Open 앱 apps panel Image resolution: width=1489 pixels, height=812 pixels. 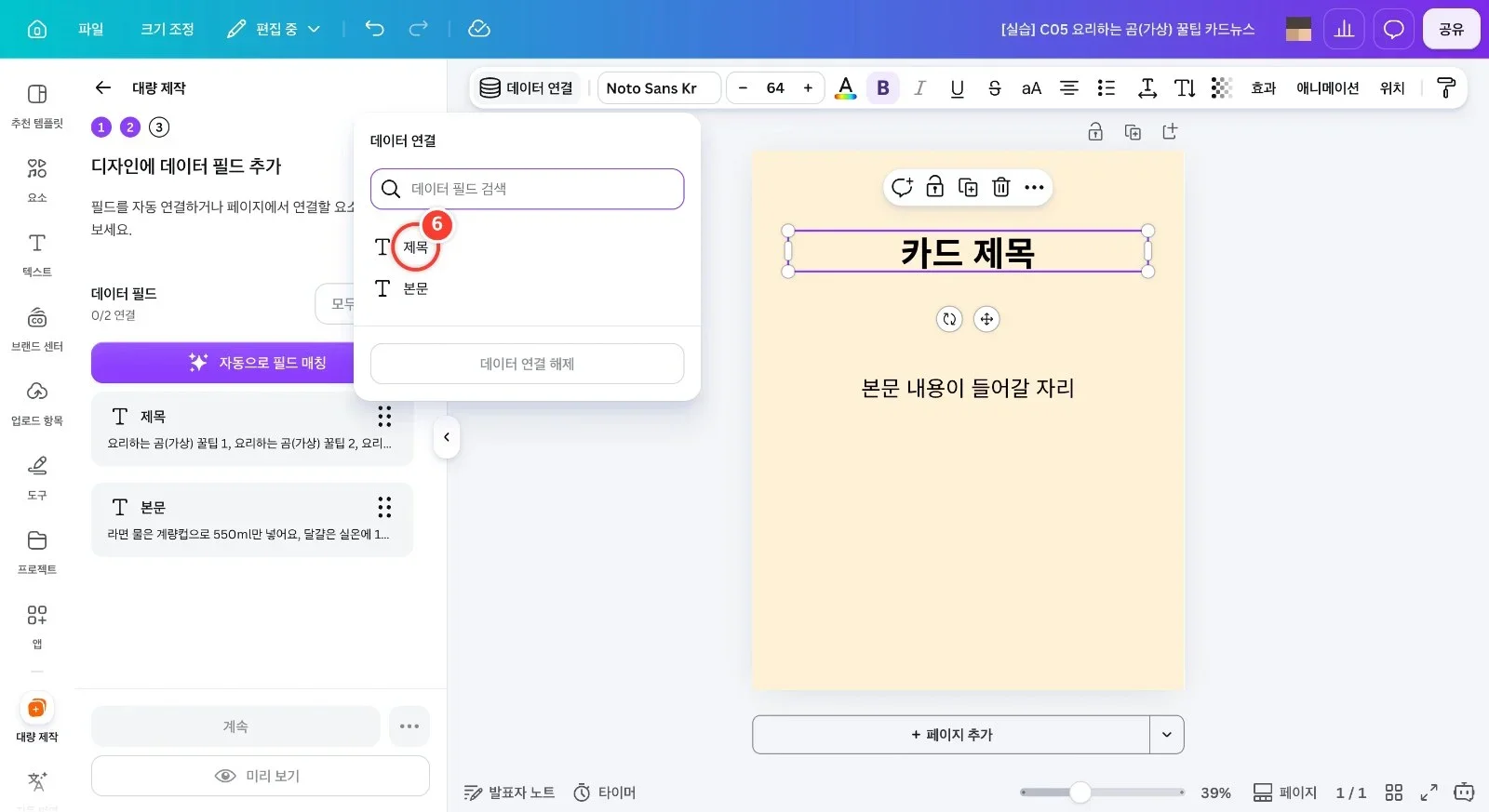[37, 627]
